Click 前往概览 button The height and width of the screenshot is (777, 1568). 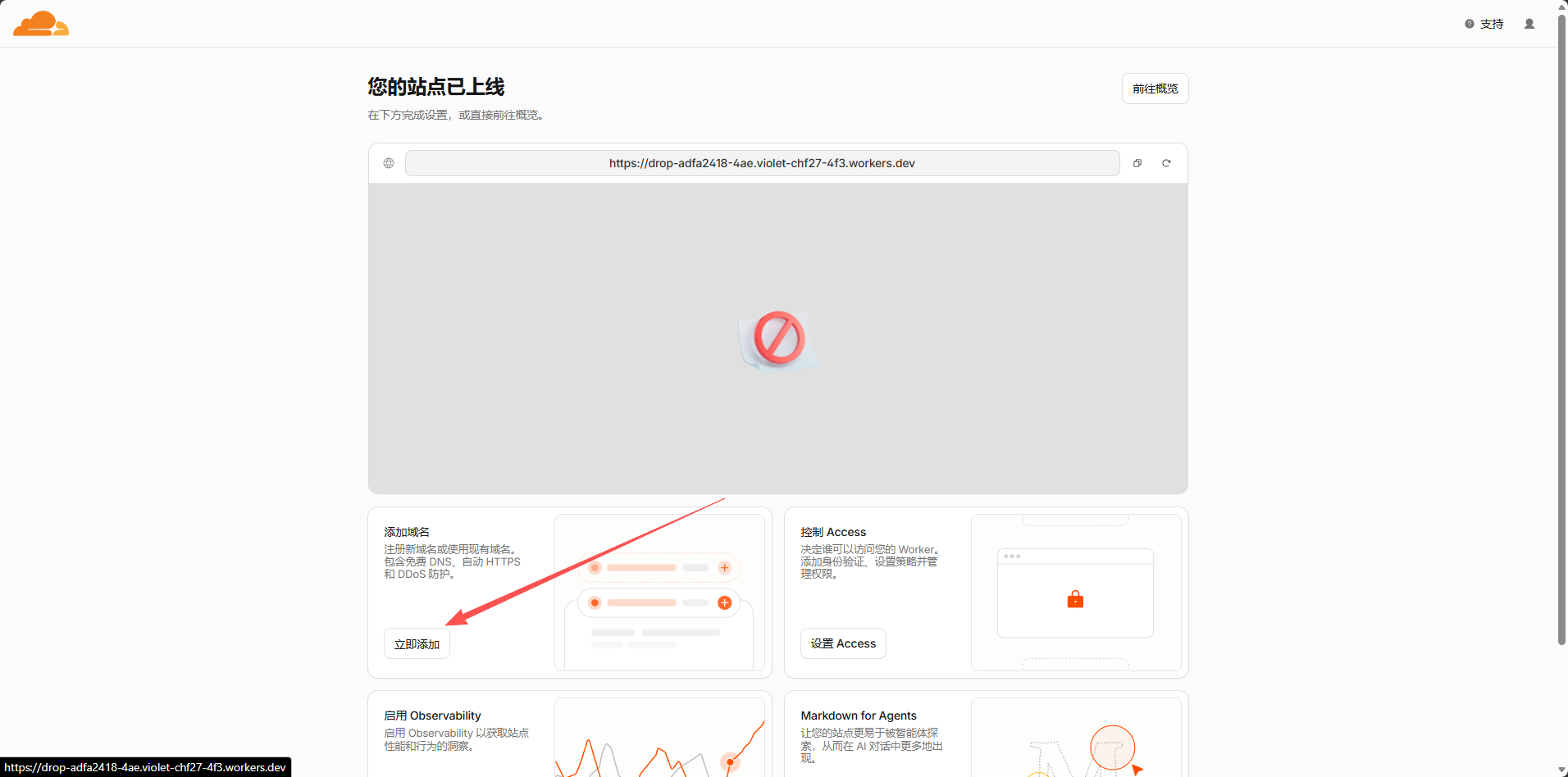coord(1155,89)
